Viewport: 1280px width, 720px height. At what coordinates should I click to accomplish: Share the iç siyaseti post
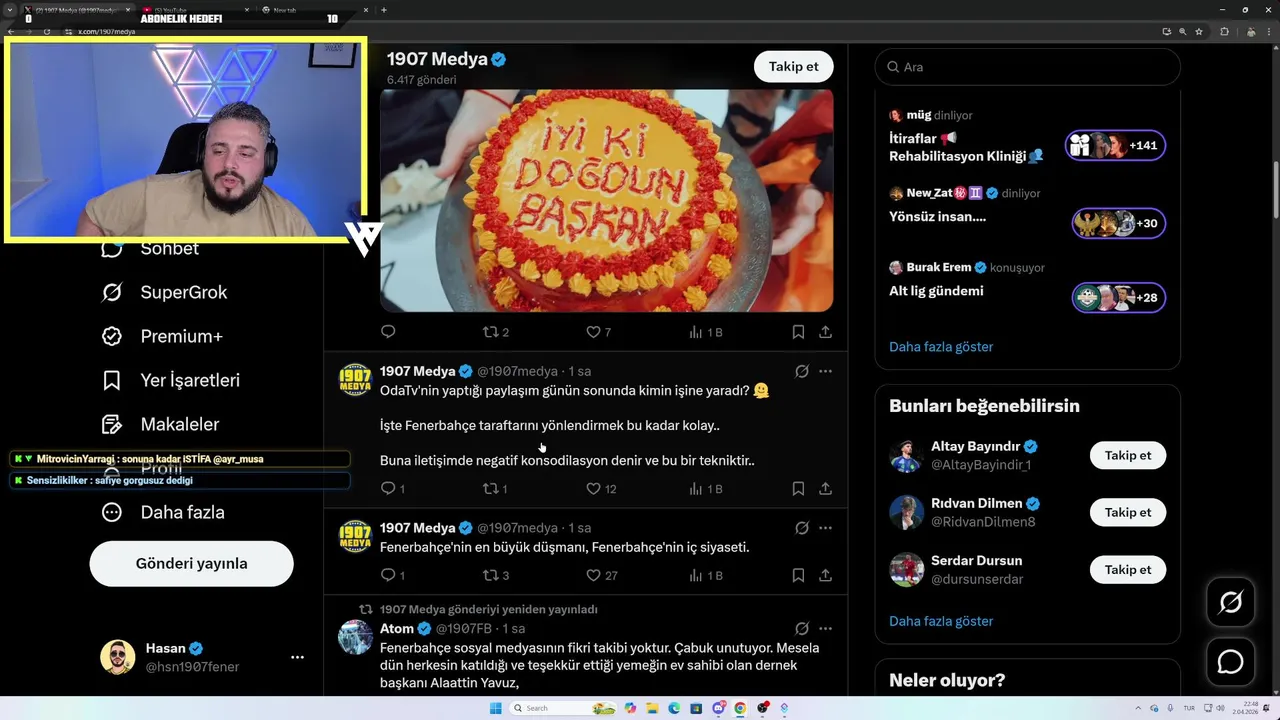(825, 576)
